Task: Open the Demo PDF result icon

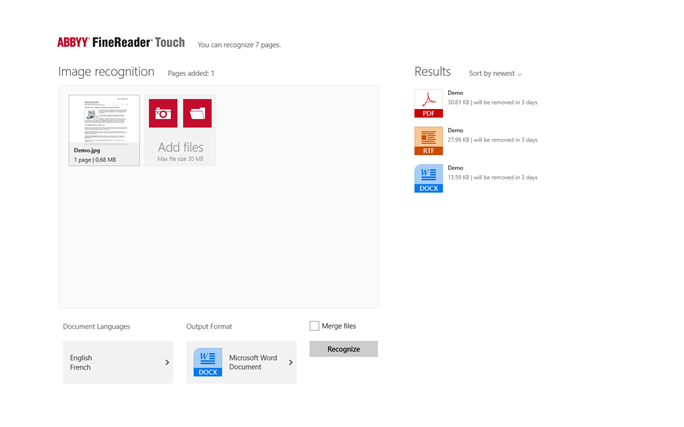Action: [x=428, y=103]
